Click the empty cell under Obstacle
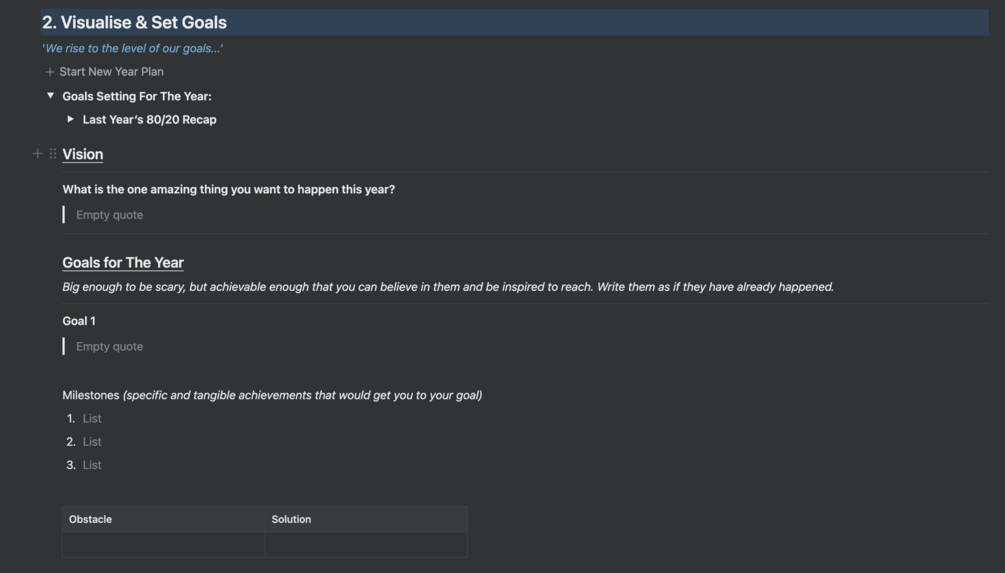 click(x=163, y=545)
